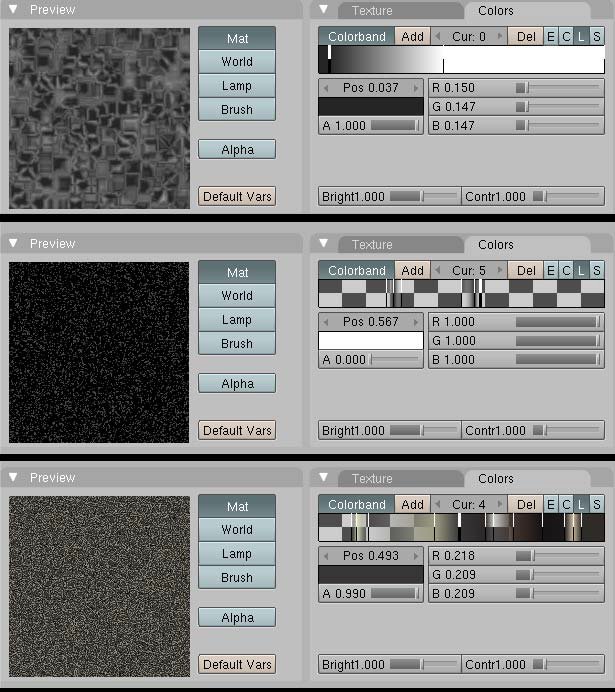Increase Pos 0.493 with right arrow
This screenshot has height=692, width=615.
tap(416, 556)
